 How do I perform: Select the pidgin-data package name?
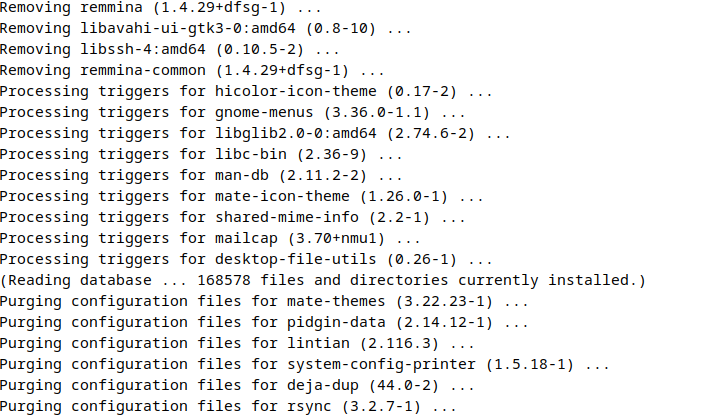336,323
